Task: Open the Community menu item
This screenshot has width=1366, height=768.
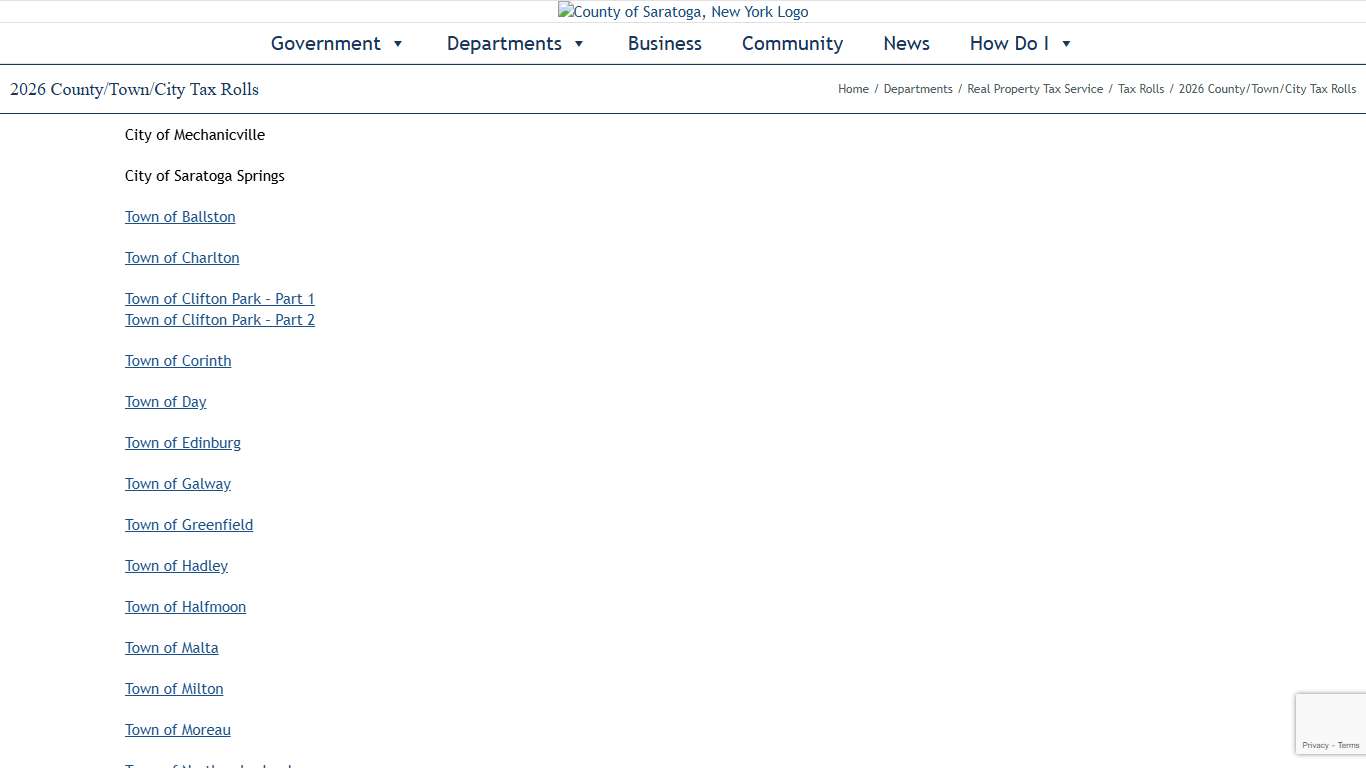Action: click(x=792, y=44)
